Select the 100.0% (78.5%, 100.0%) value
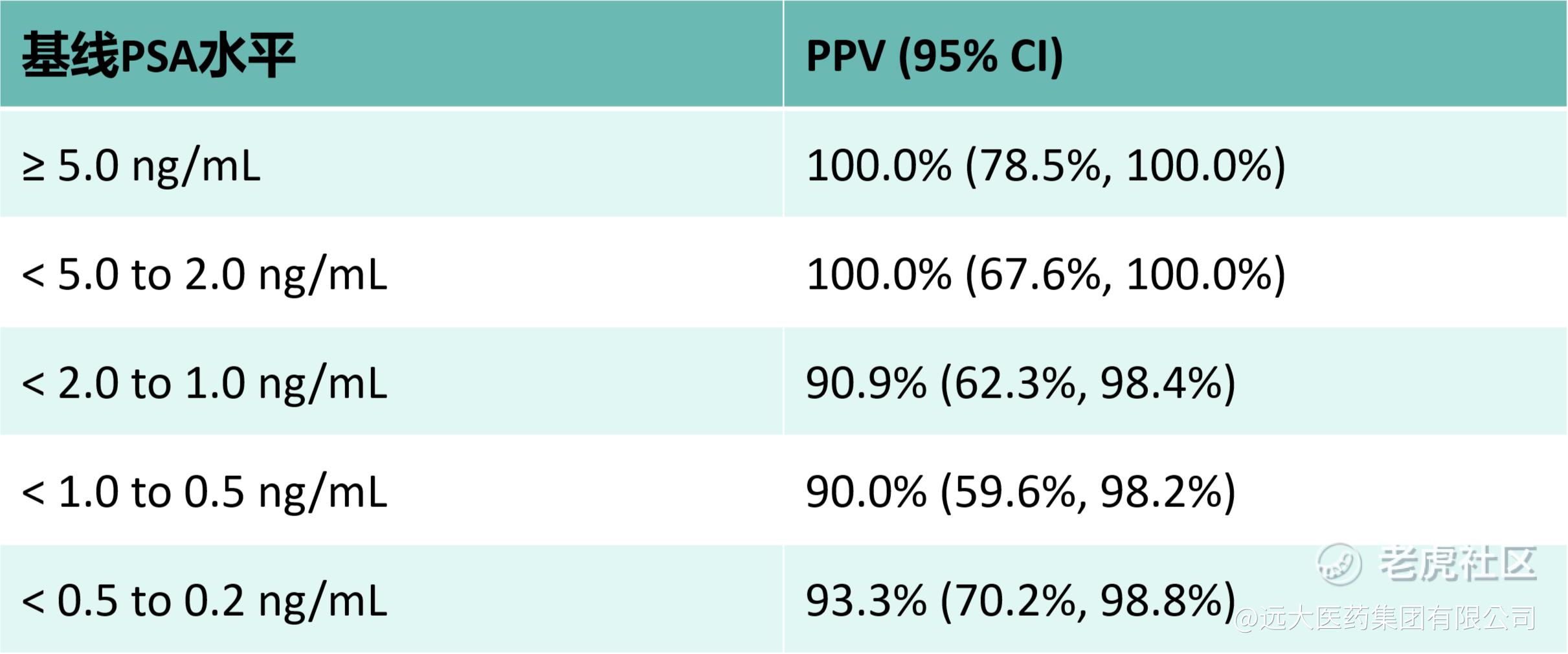Viewport: 1568px width, 654px height. (1046, 166)
